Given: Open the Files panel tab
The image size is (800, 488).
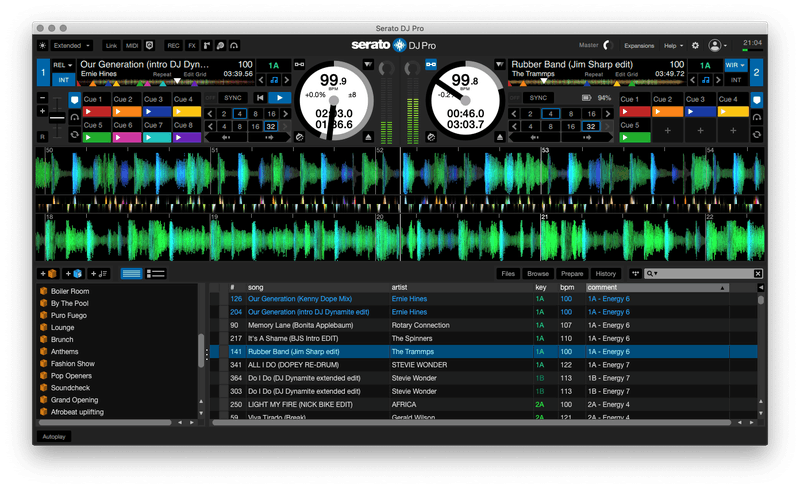Looking at the screenshot, I should [508, 274].
